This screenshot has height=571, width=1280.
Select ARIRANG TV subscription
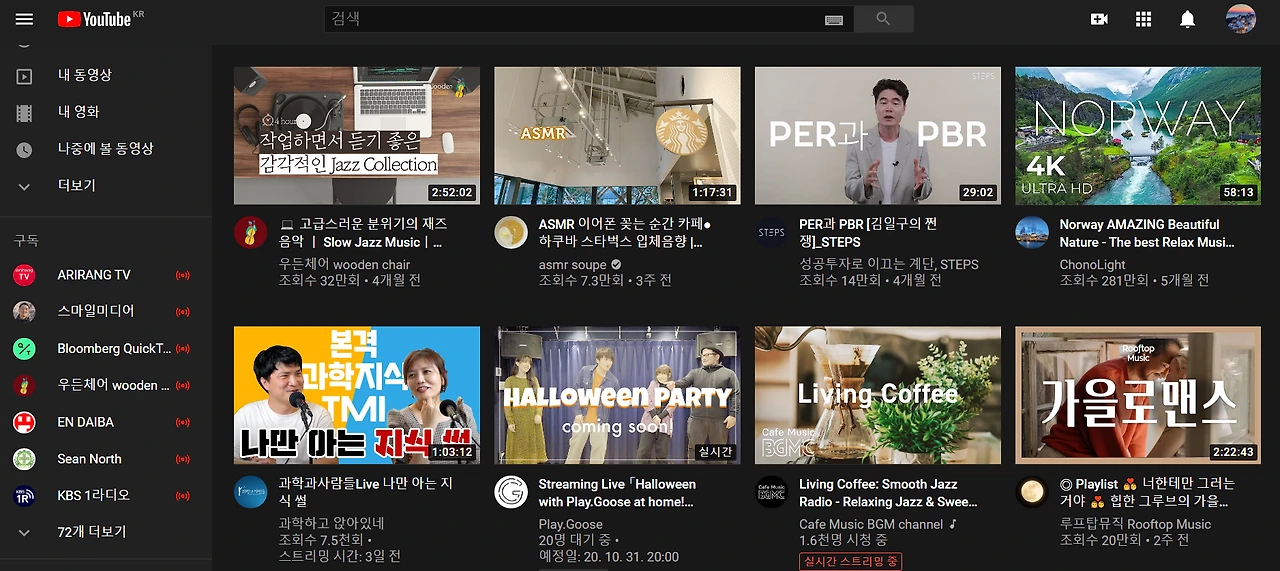106,275
